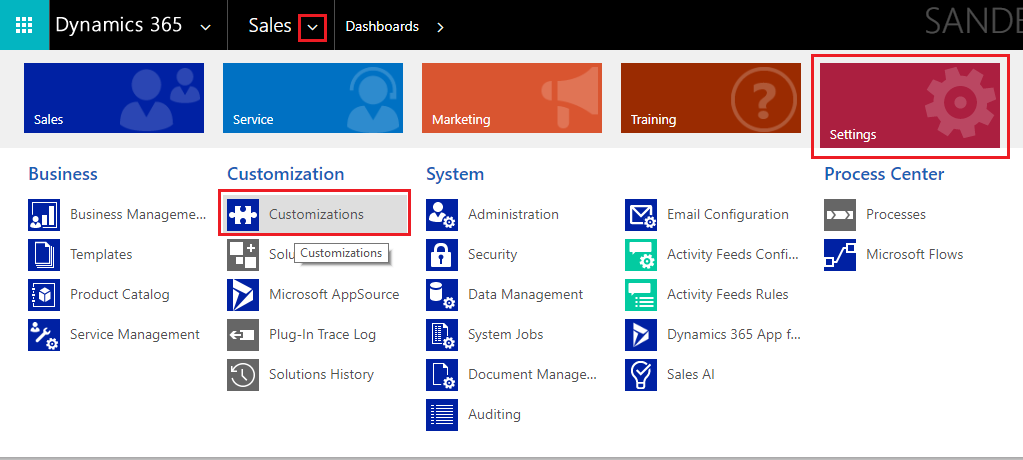Viewport: 1023px width, 460px height.
Task: Click the Microsoft AppSource icon
Action: tap(243, 294)
